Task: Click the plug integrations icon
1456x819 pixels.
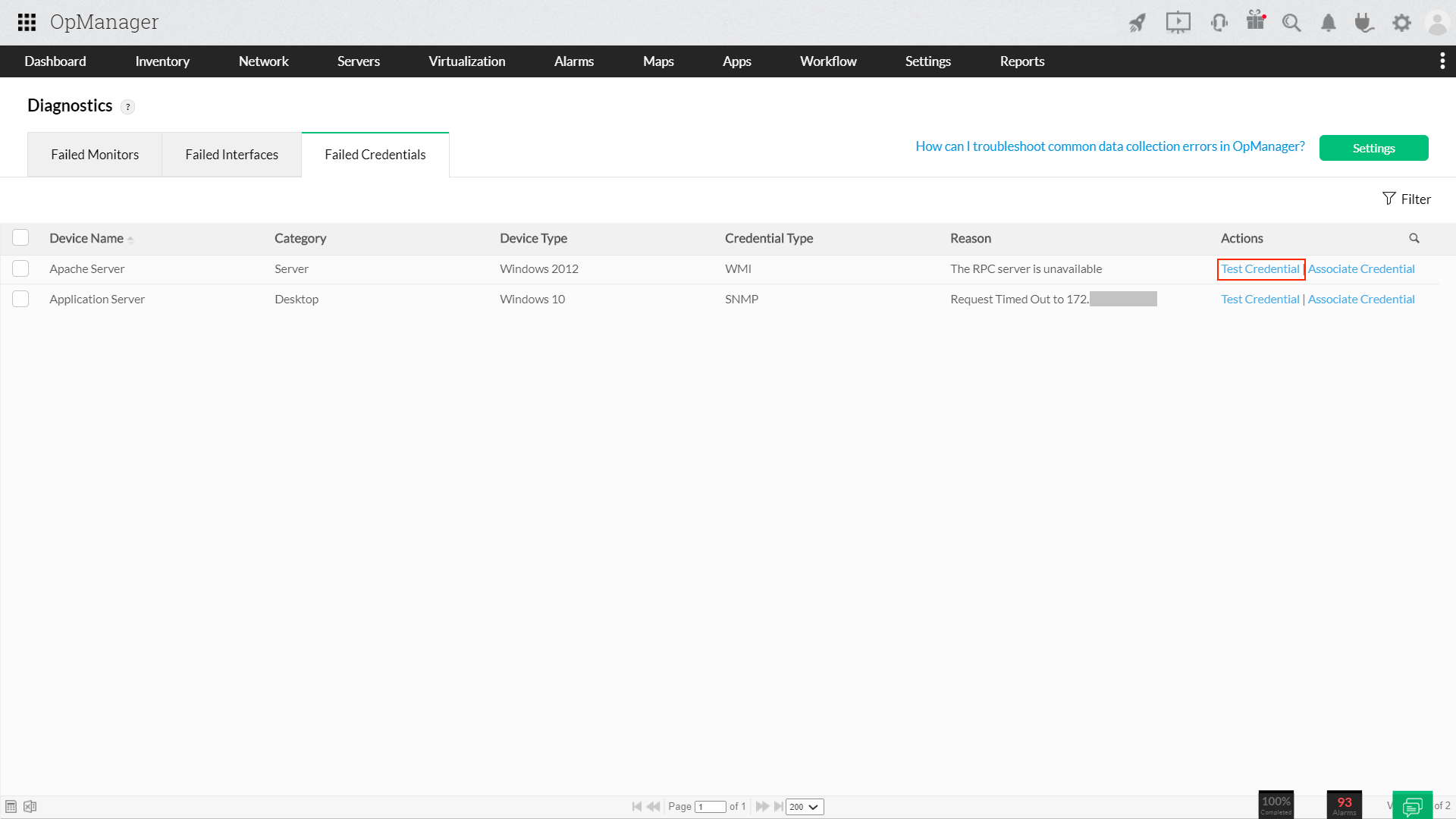Action: point(1363,23)
